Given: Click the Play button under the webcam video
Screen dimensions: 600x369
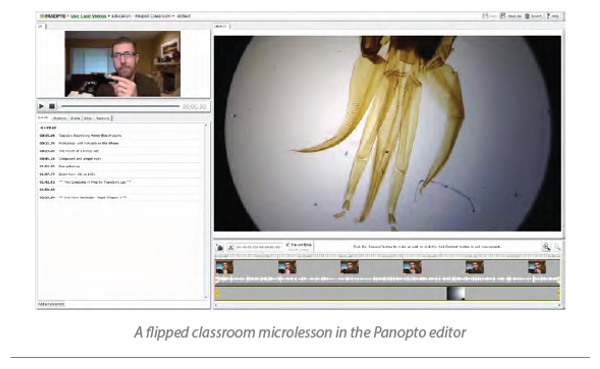Looking at the screenshot, I should (41, 106).
